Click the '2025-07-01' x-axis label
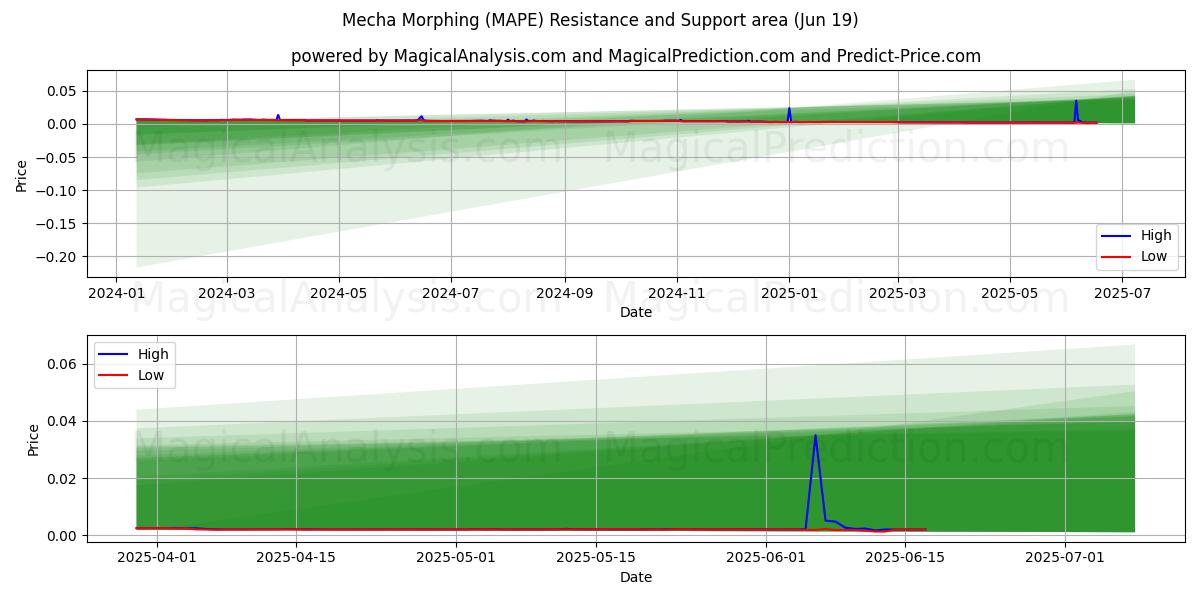 point(1065,558)
